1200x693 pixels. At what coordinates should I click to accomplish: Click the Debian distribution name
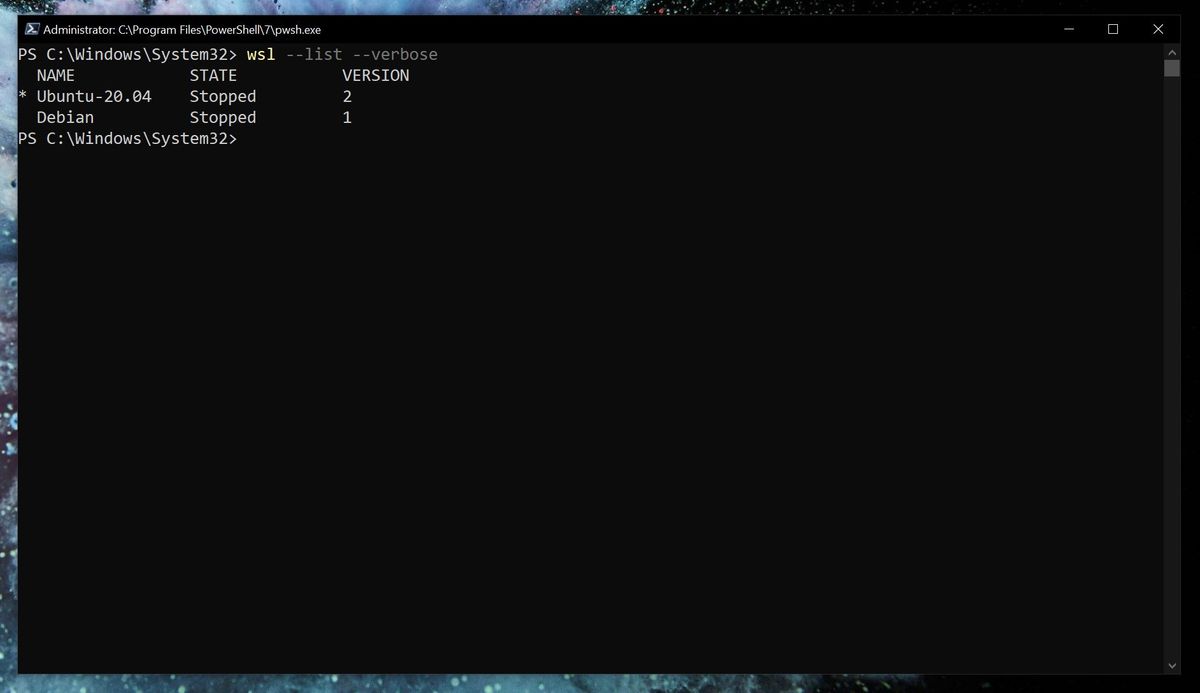[65, 117]
